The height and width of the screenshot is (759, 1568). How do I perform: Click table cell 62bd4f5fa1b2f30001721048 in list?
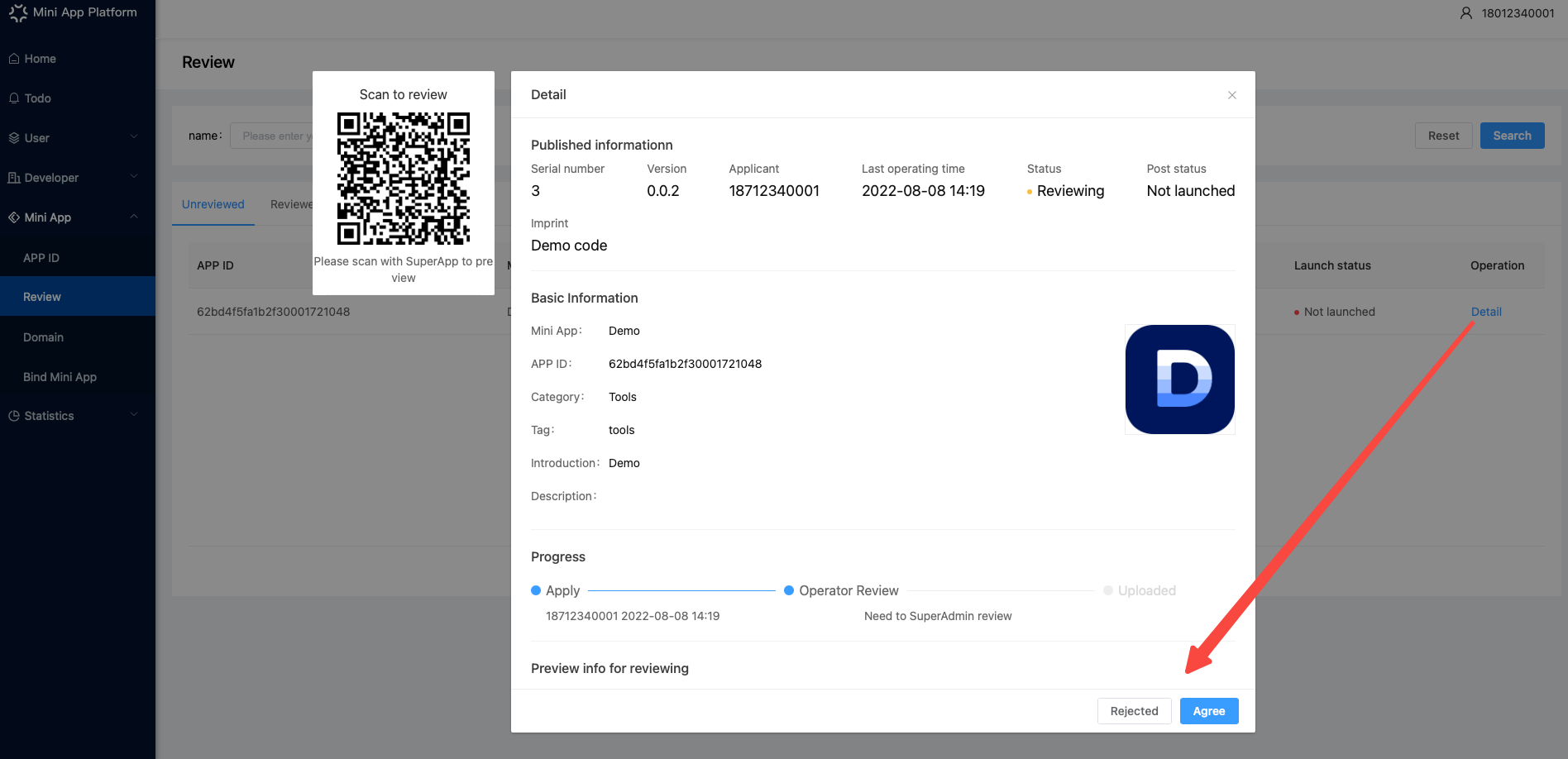273,312
